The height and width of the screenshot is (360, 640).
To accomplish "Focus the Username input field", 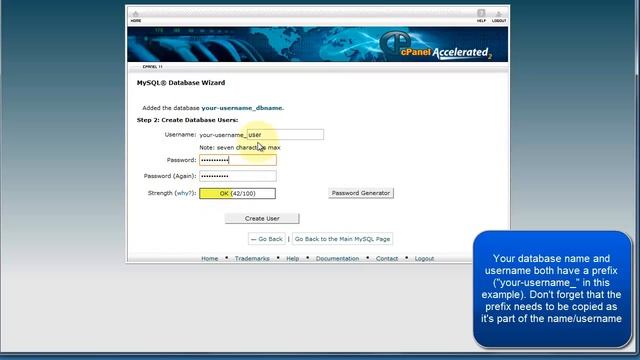I will (x=285, y=134).
